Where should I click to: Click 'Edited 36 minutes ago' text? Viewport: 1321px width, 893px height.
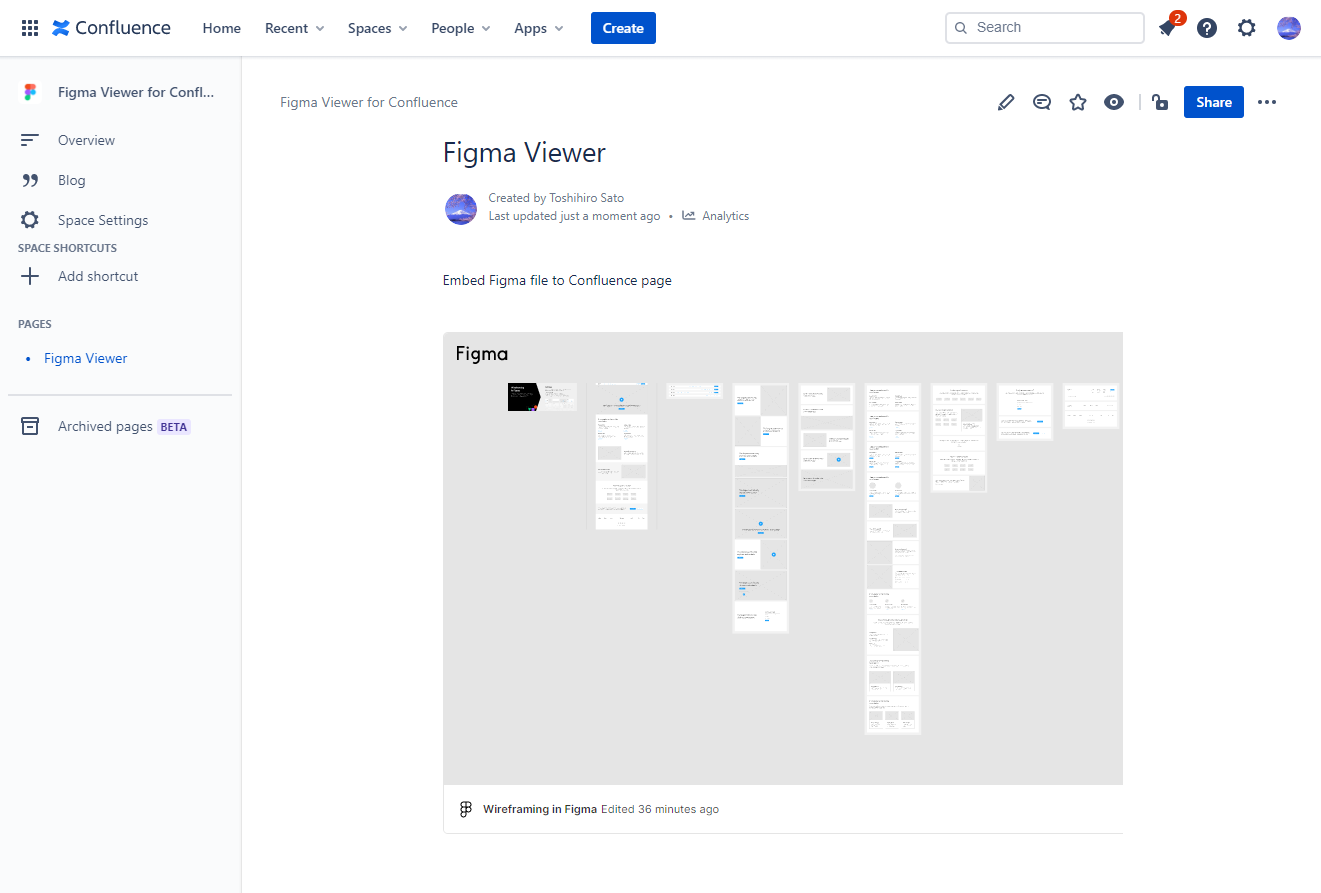pyautogui.click(x=660, y=809)
